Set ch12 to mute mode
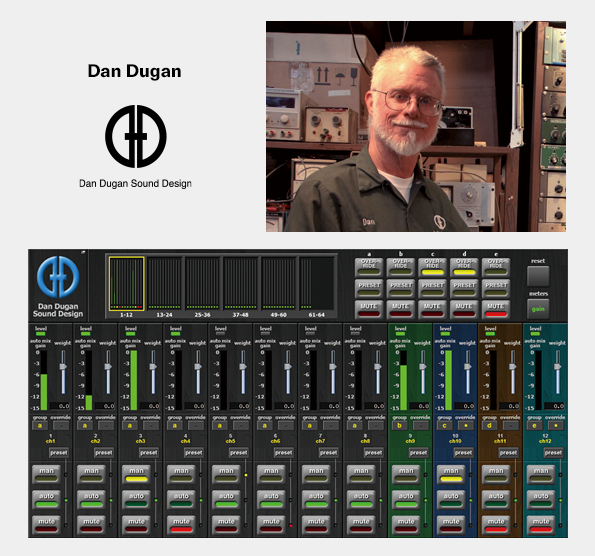Viewport: 595px width, 556px height. click(x=541, y=524)
